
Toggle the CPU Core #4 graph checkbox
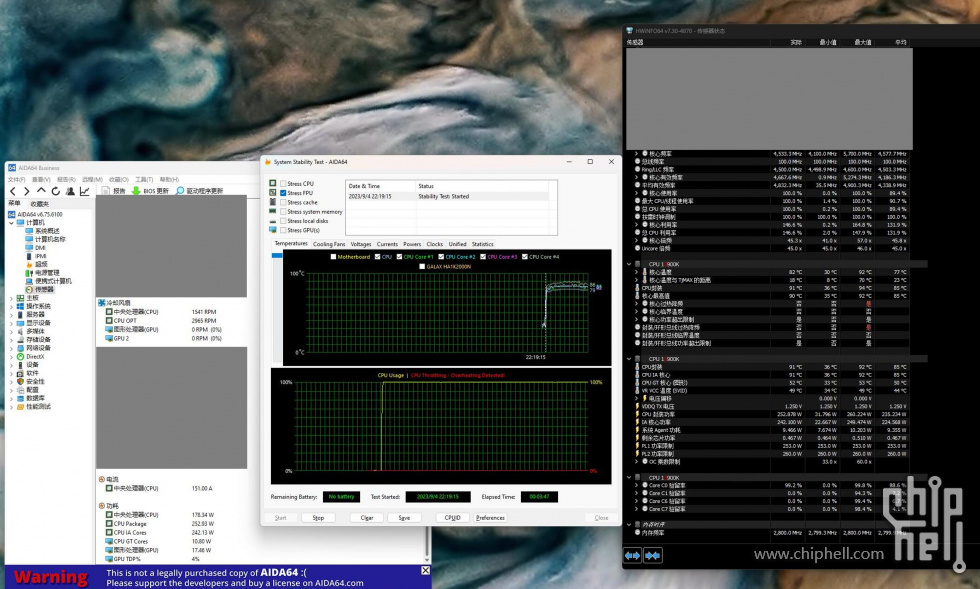(524, 257)
